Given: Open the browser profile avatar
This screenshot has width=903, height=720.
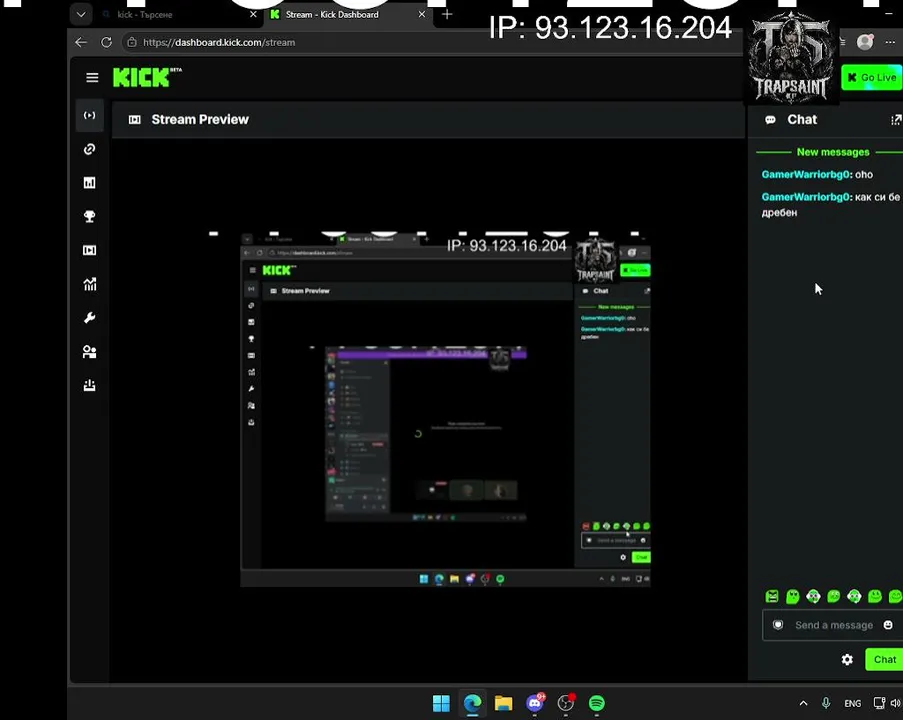Looking at the screenshot, I should tap(864, 42).
